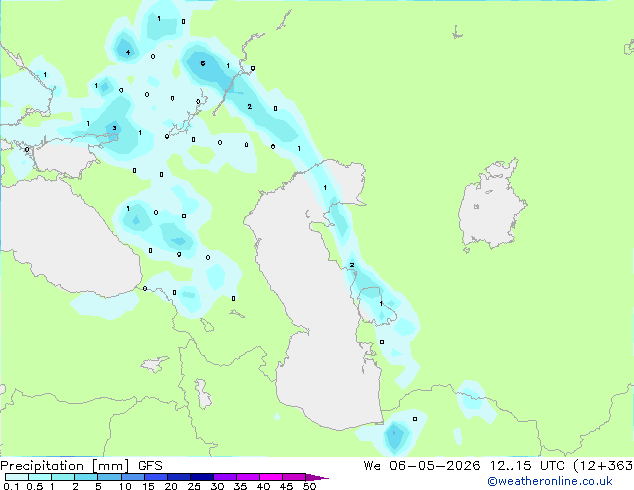Screen dimensions: 634x490
Task: Pick the 15–20 mm legend color swatch
Action: coord(155,477)
